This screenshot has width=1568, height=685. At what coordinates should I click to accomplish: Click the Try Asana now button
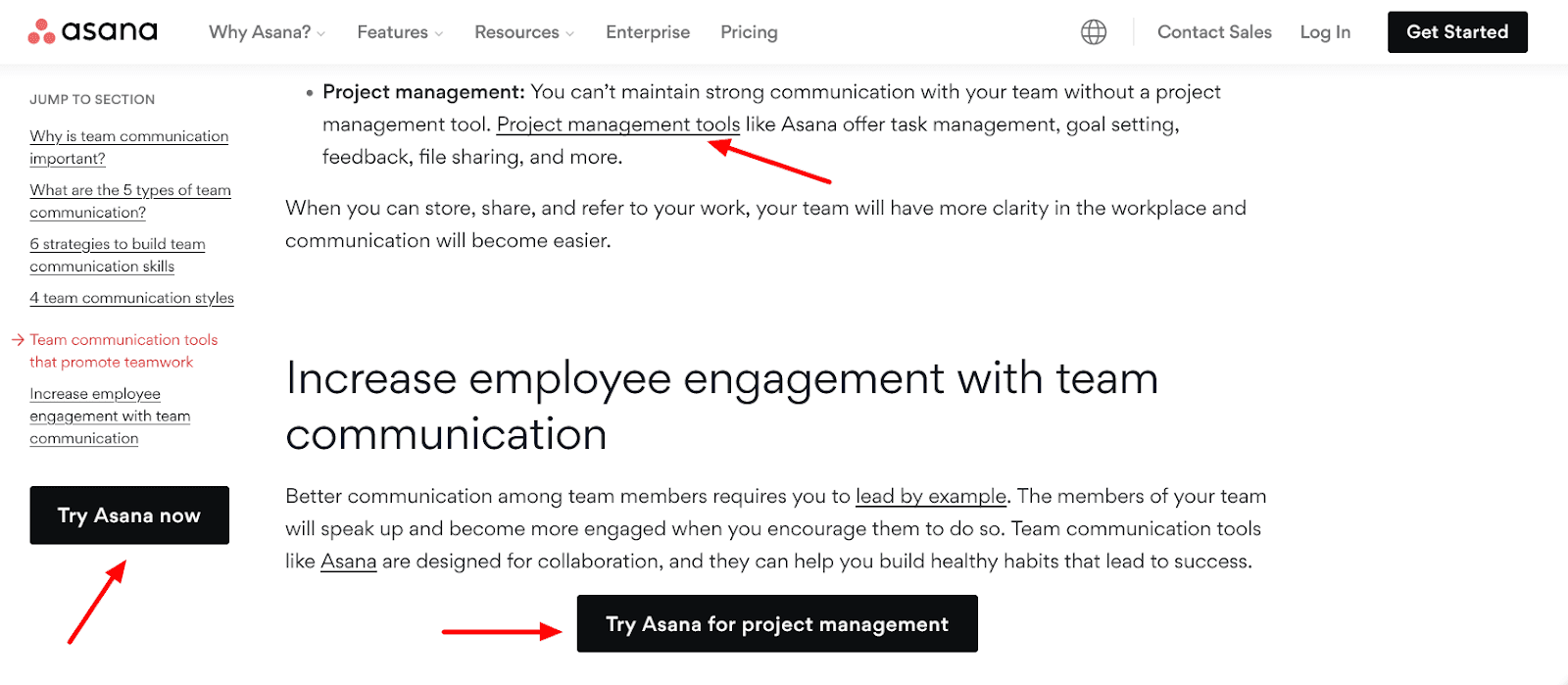coord(128,514)
